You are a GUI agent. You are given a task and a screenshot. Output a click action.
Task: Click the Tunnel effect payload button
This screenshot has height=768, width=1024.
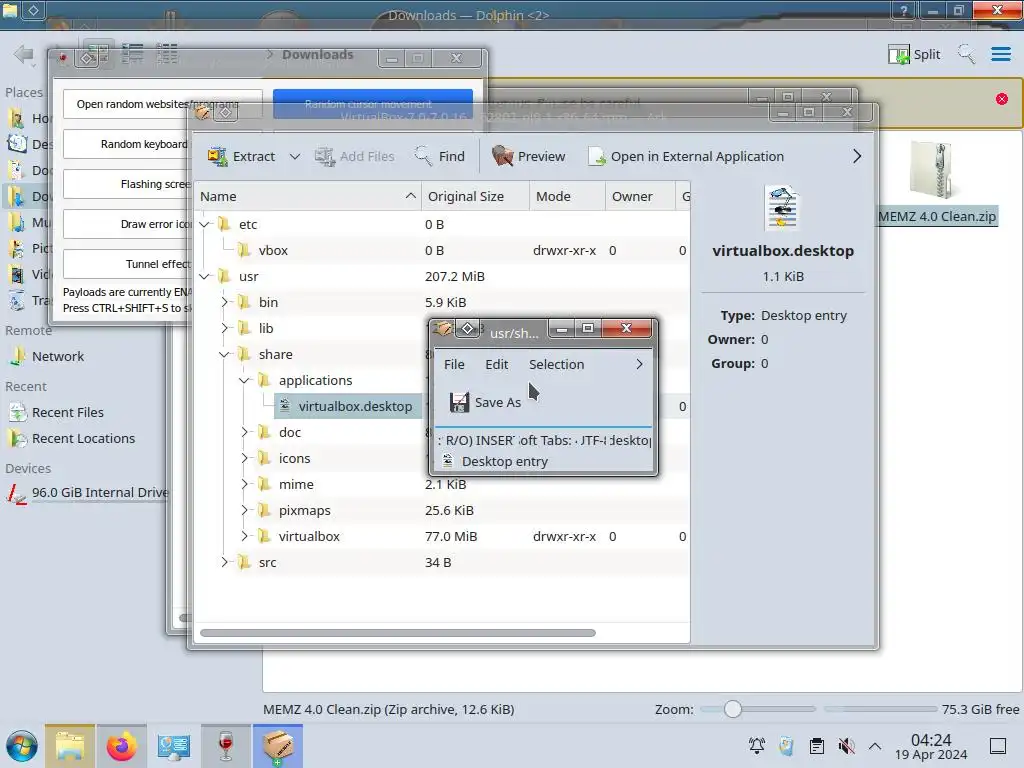pos(127,264)
